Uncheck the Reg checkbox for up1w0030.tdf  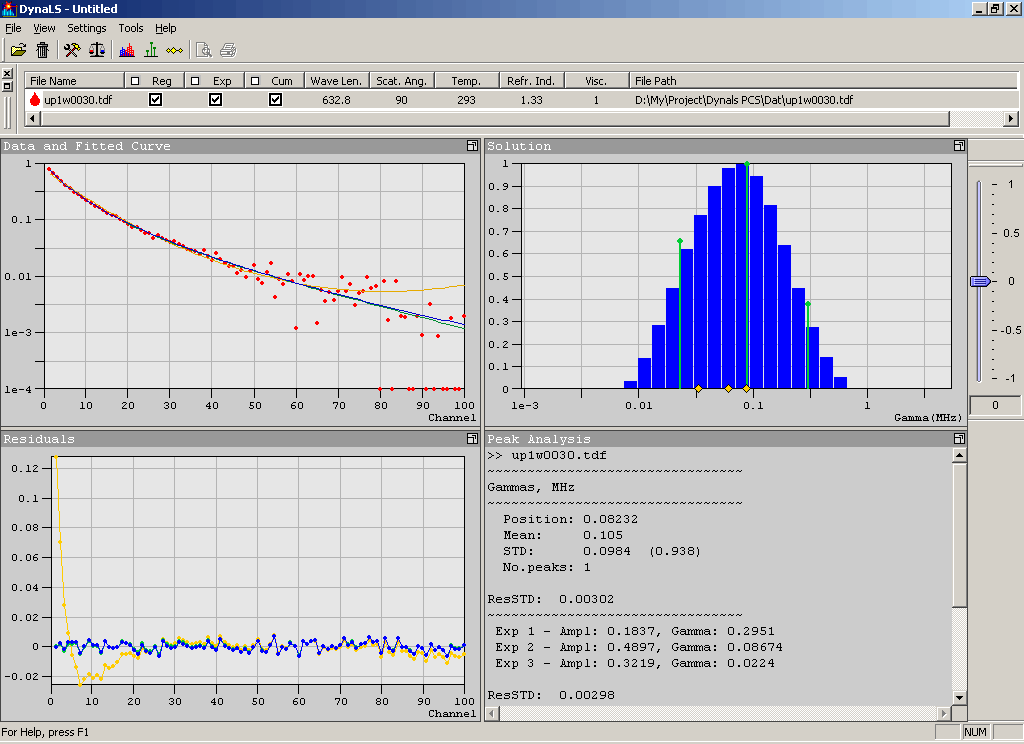pos(155,100)
